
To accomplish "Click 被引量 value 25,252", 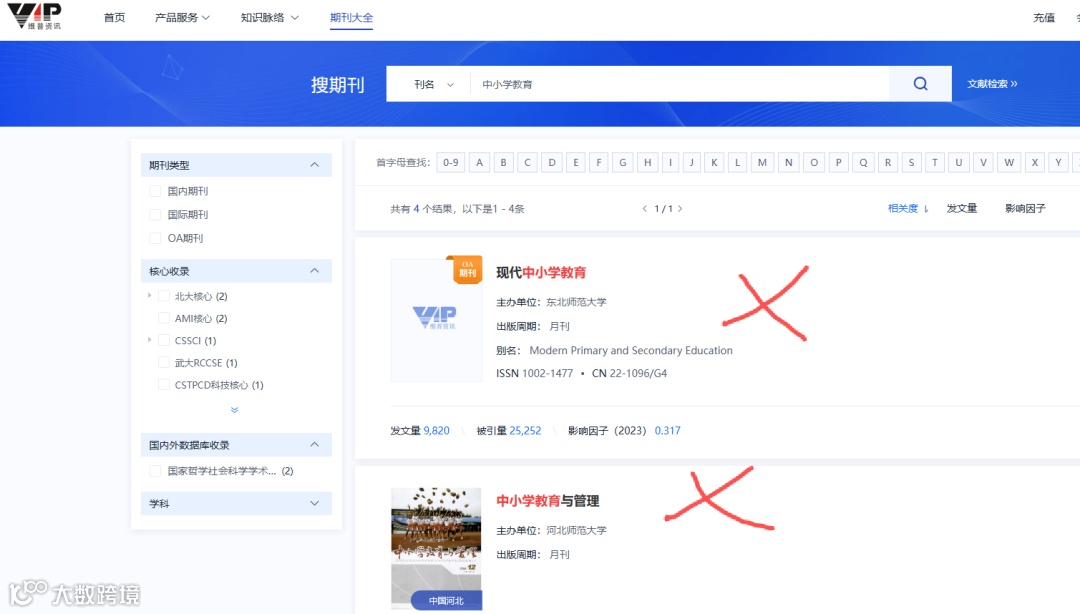I will [525, 430].
